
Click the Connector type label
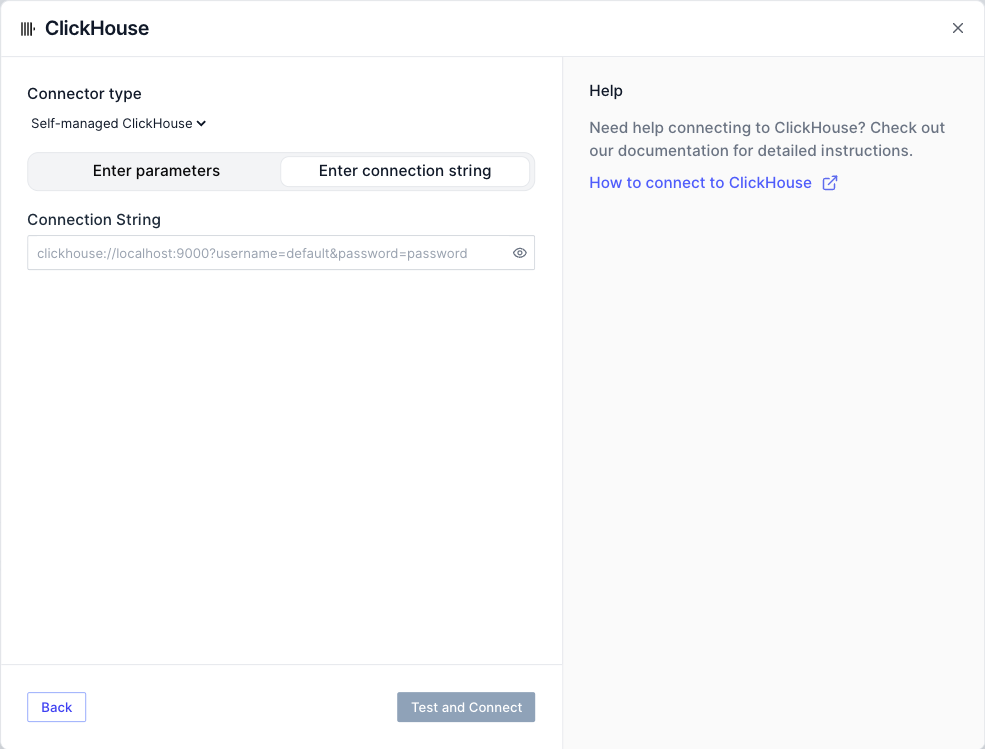tap(84, 94)
